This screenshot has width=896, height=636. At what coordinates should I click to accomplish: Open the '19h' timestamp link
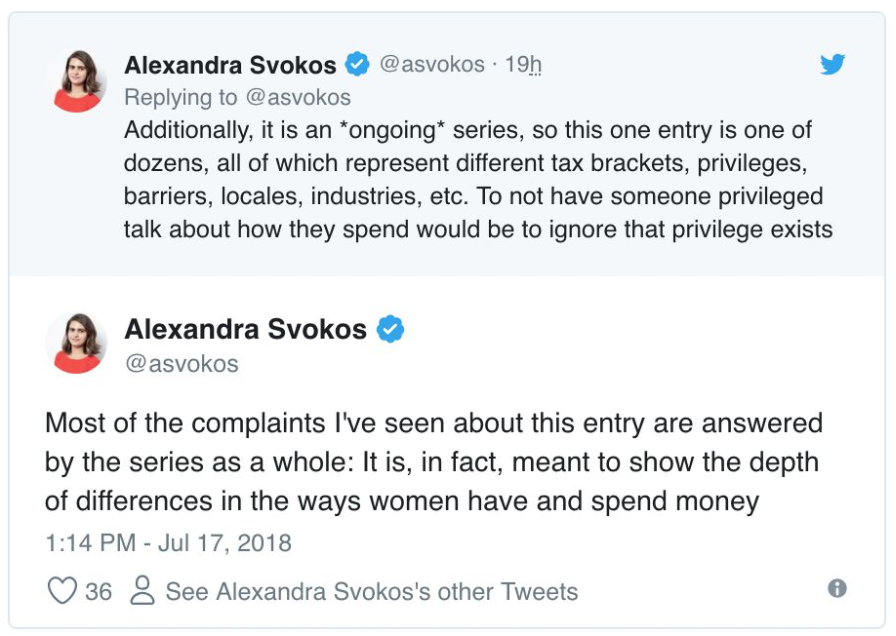[523, 65]
